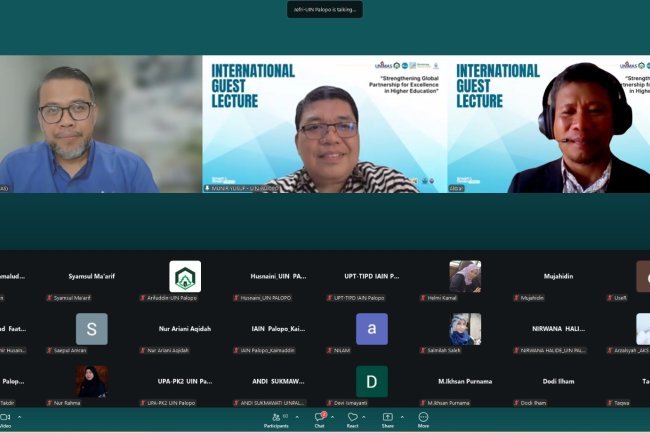The height and width of the screenshot is (433, 650).
Task: Click the Mujahidin participant tile
Action: click(x=558, y=276)
